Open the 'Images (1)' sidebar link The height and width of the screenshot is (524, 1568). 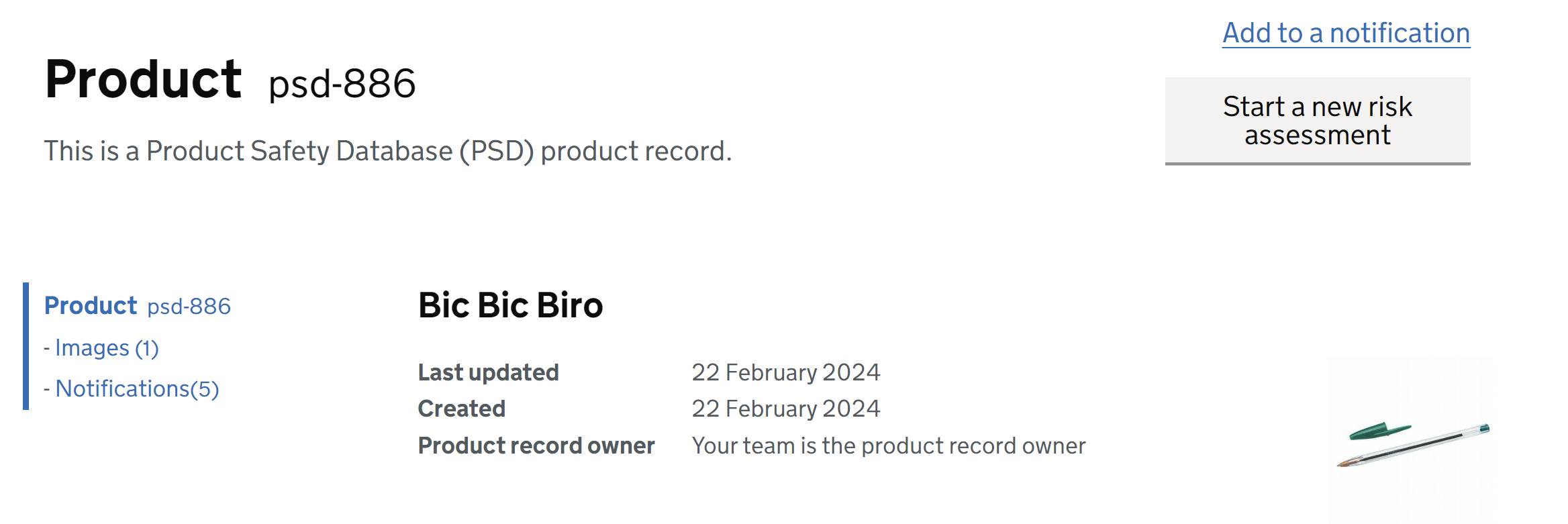click(107, 348)
